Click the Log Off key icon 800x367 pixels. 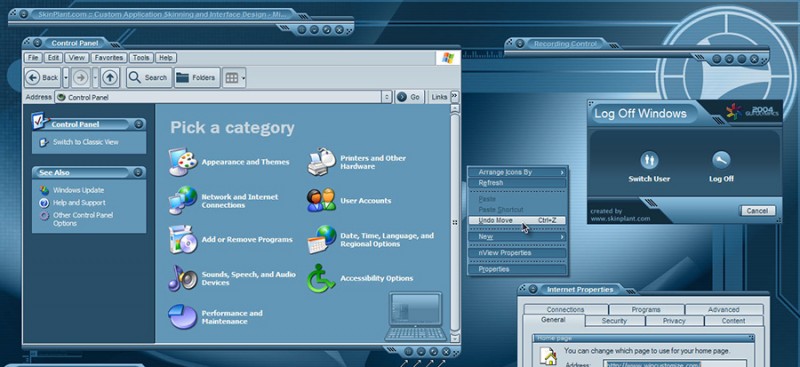coord(721,160)
